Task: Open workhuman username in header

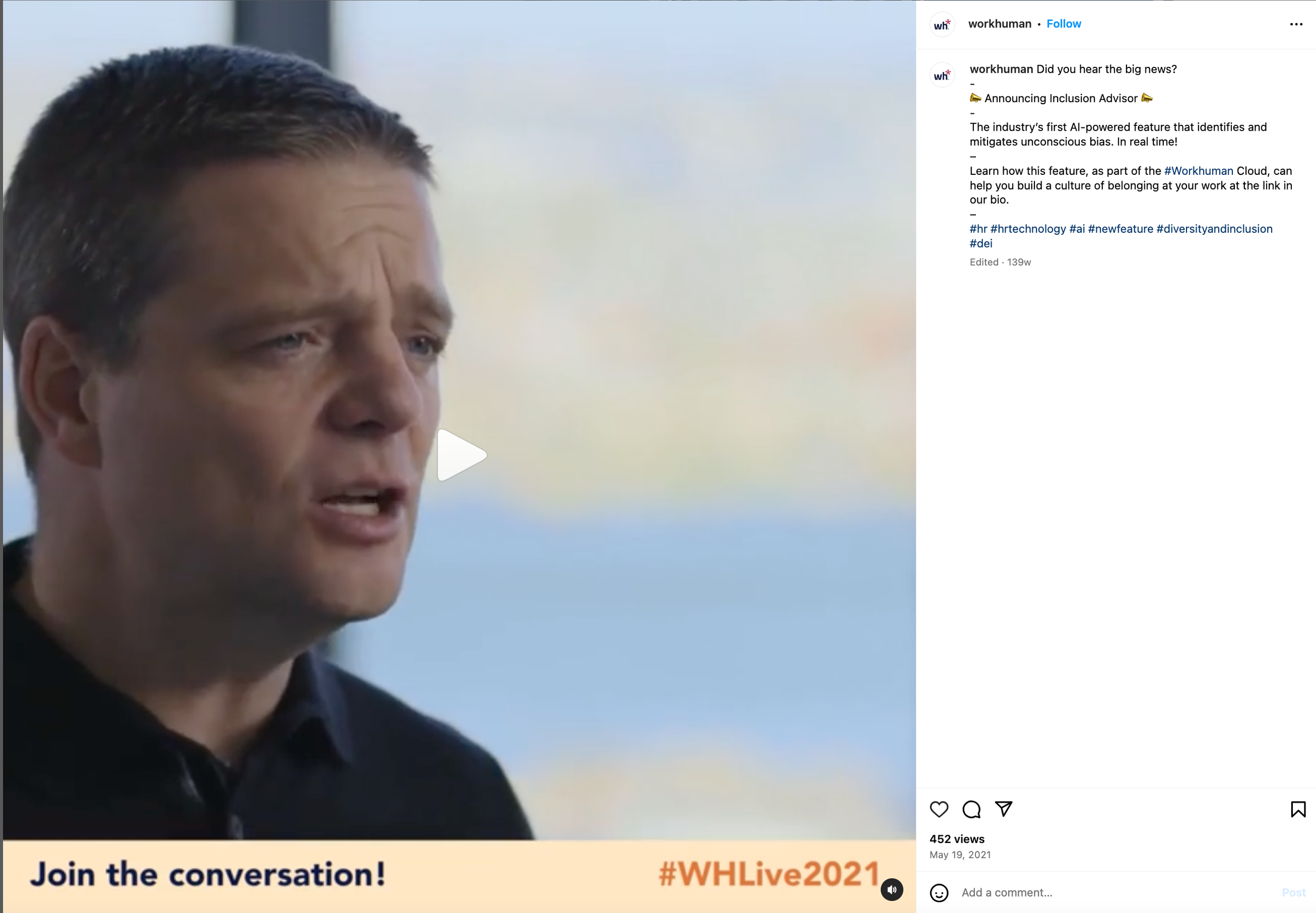Action: click(999, 24)
